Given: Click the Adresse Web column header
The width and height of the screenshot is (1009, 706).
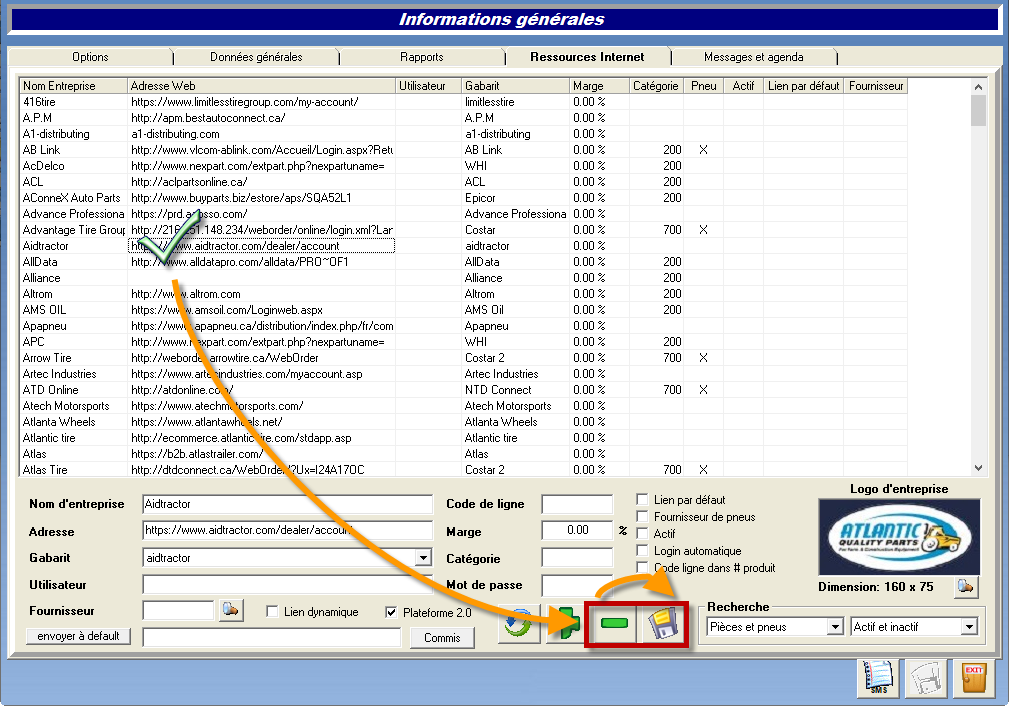Looking at the screenshot, I should point(261,86).
